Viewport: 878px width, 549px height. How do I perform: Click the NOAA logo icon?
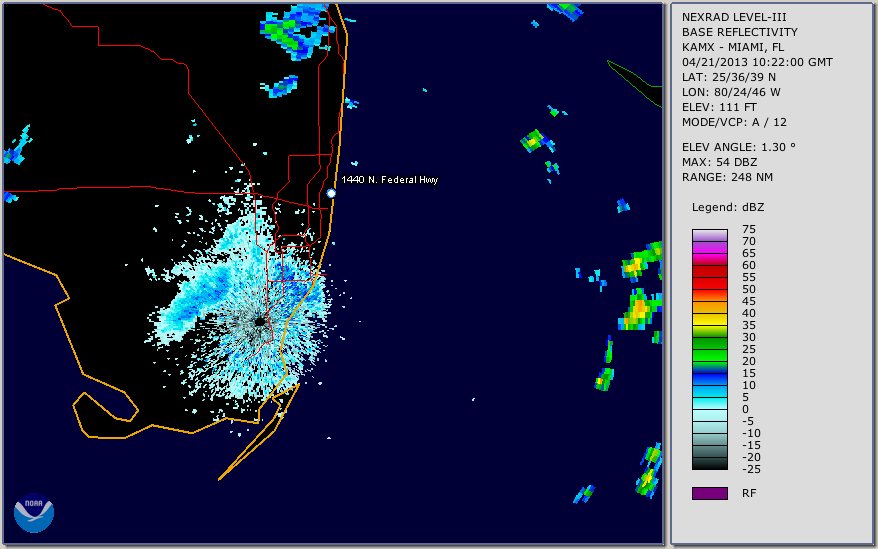click(34, 513)
